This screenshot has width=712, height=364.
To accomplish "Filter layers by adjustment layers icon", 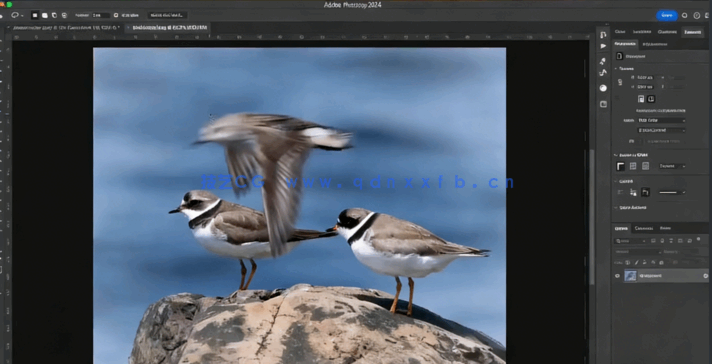I will (x=662, y=241).
